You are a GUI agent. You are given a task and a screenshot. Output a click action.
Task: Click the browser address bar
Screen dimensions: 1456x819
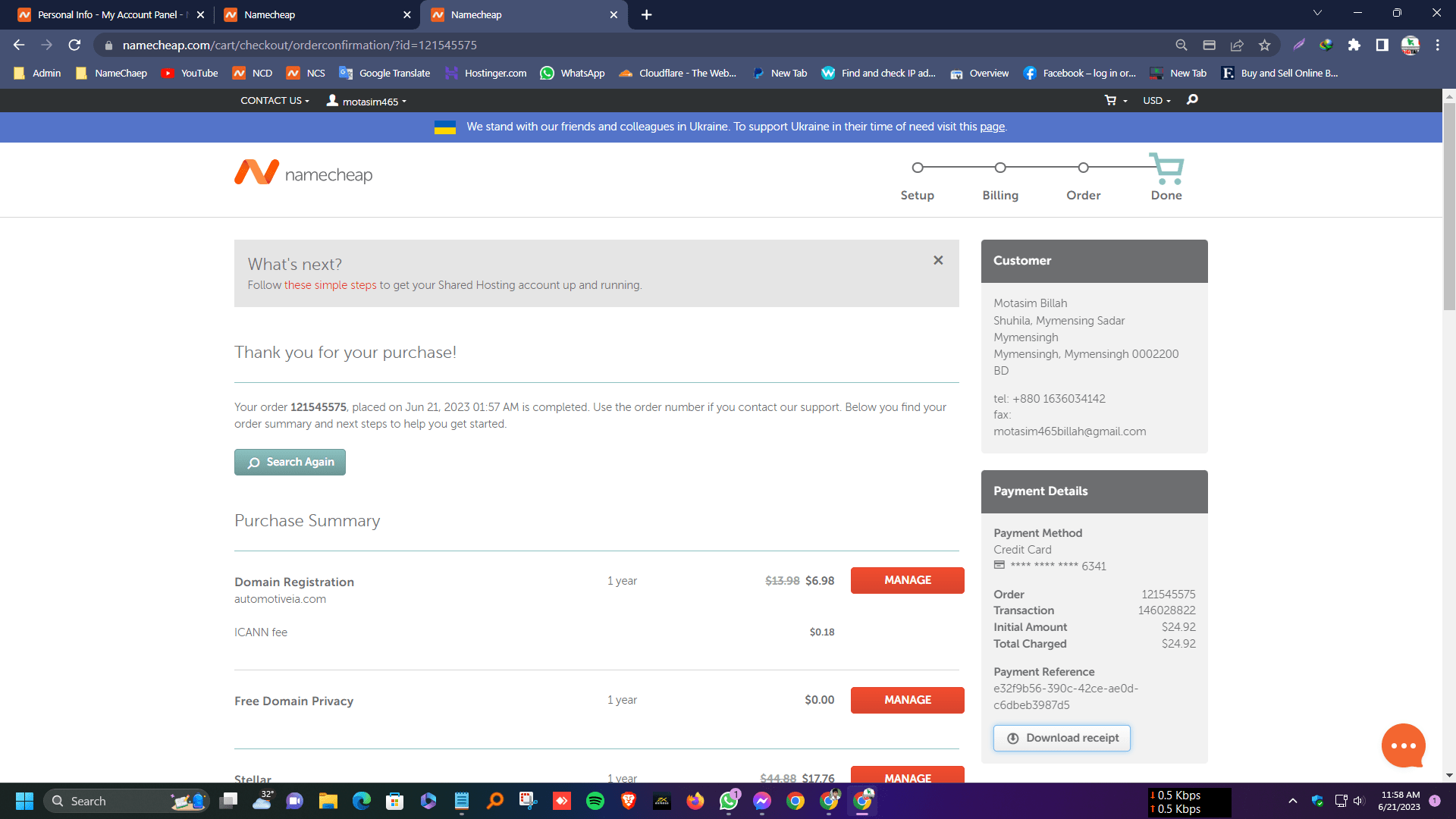637,45
